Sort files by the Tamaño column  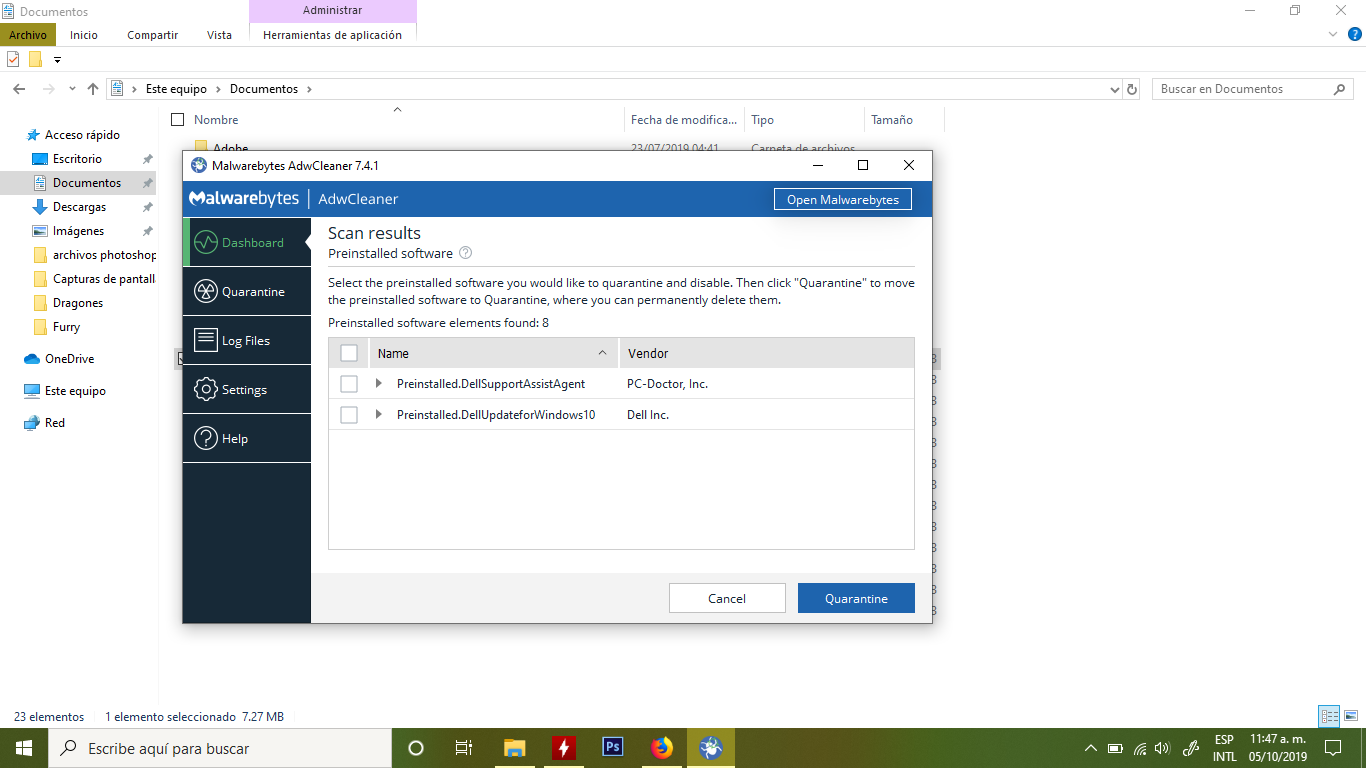tap(892, 120)
